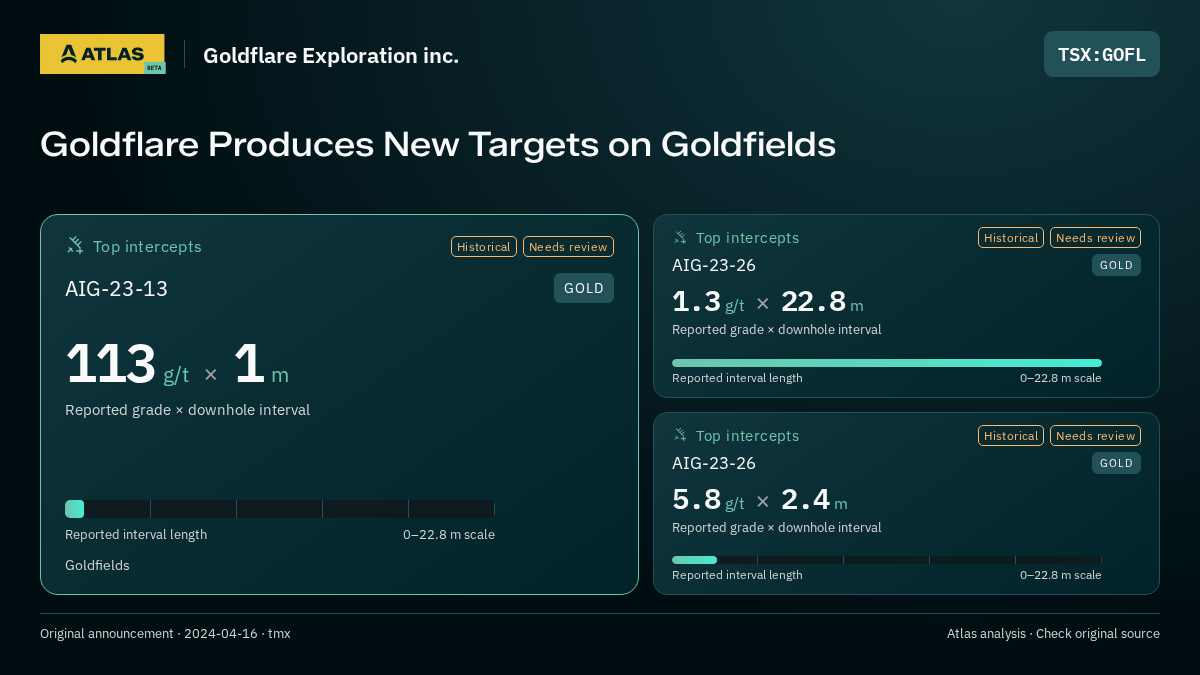Click the headline Goldflare Produces New Targets on Goldfields
The height and width of the screenshot is (675, 1200).
(438, 145)
